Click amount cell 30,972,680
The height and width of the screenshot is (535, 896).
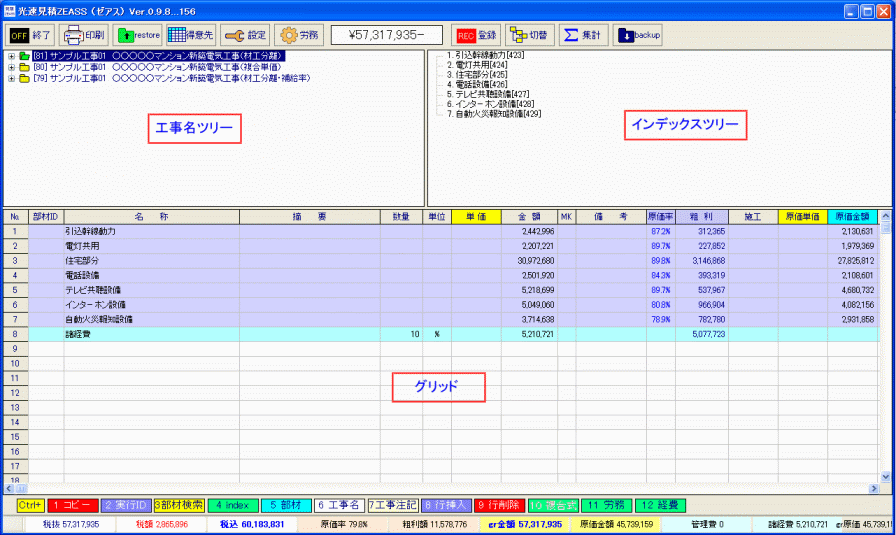tap(529, 261)
